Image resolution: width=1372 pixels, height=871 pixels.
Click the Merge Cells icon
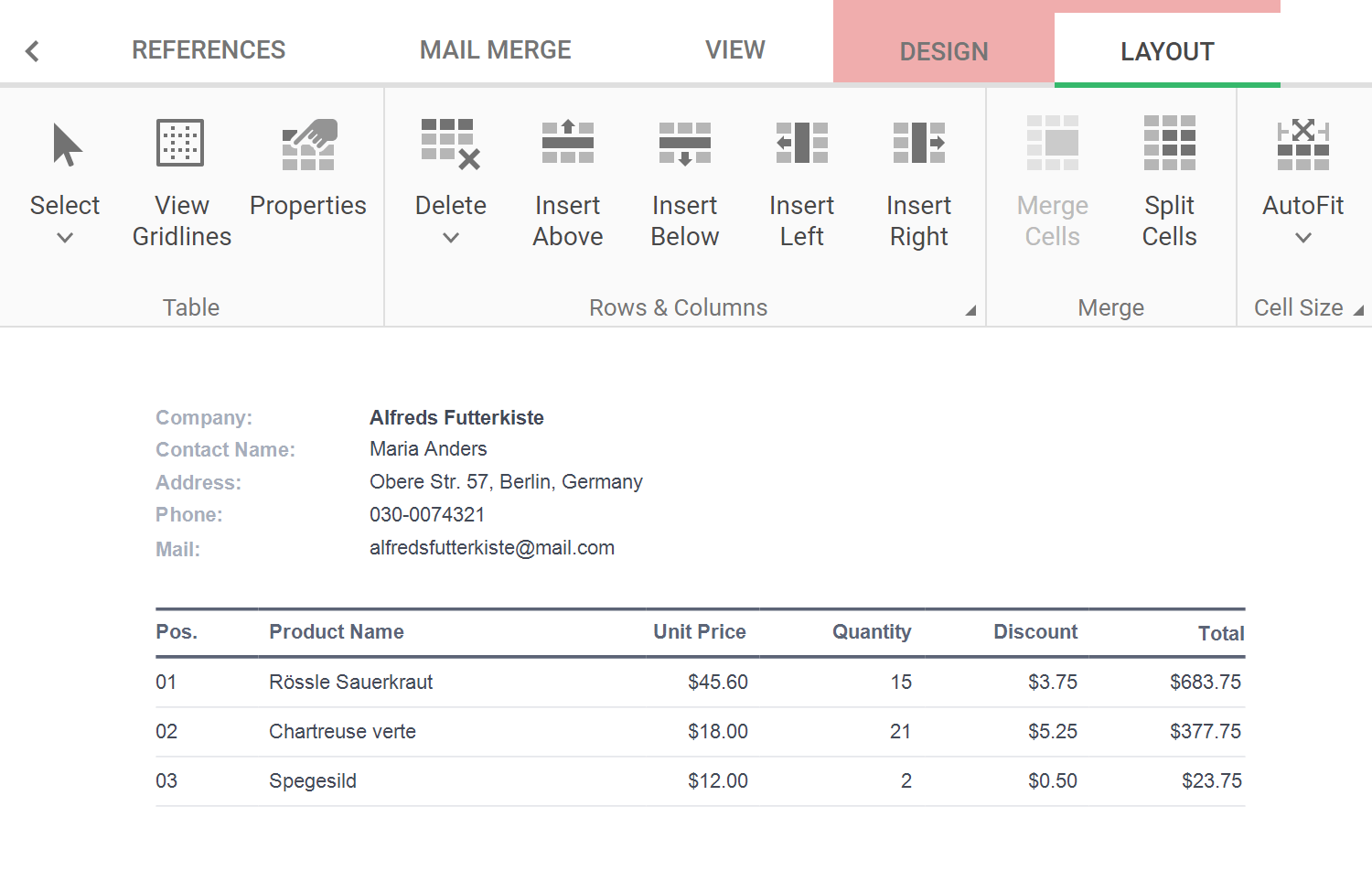[x=1052, y=144]
